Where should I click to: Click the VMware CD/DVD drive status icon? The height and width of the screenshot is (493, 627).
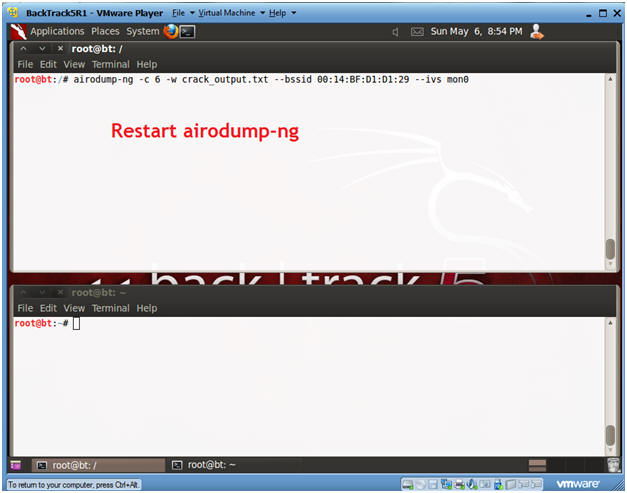(420, 485)
